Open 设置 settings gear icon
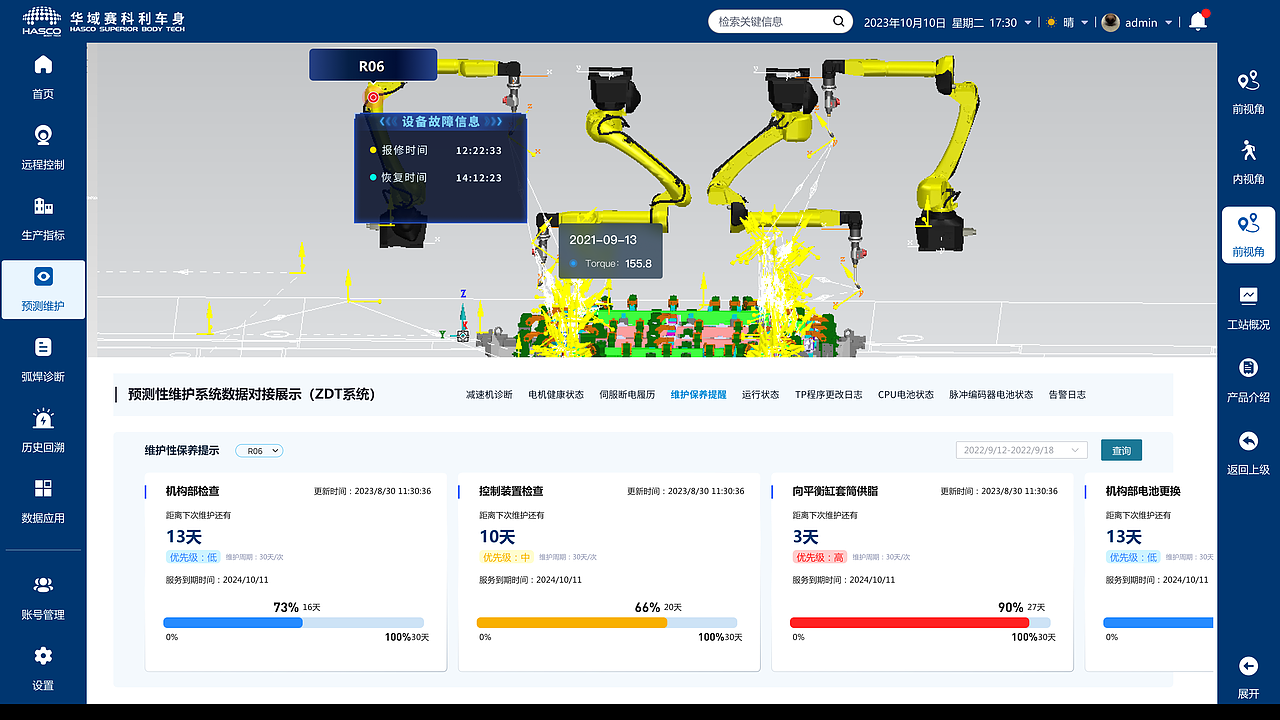This screenshot has height=720, width=1280. (43, 656)
